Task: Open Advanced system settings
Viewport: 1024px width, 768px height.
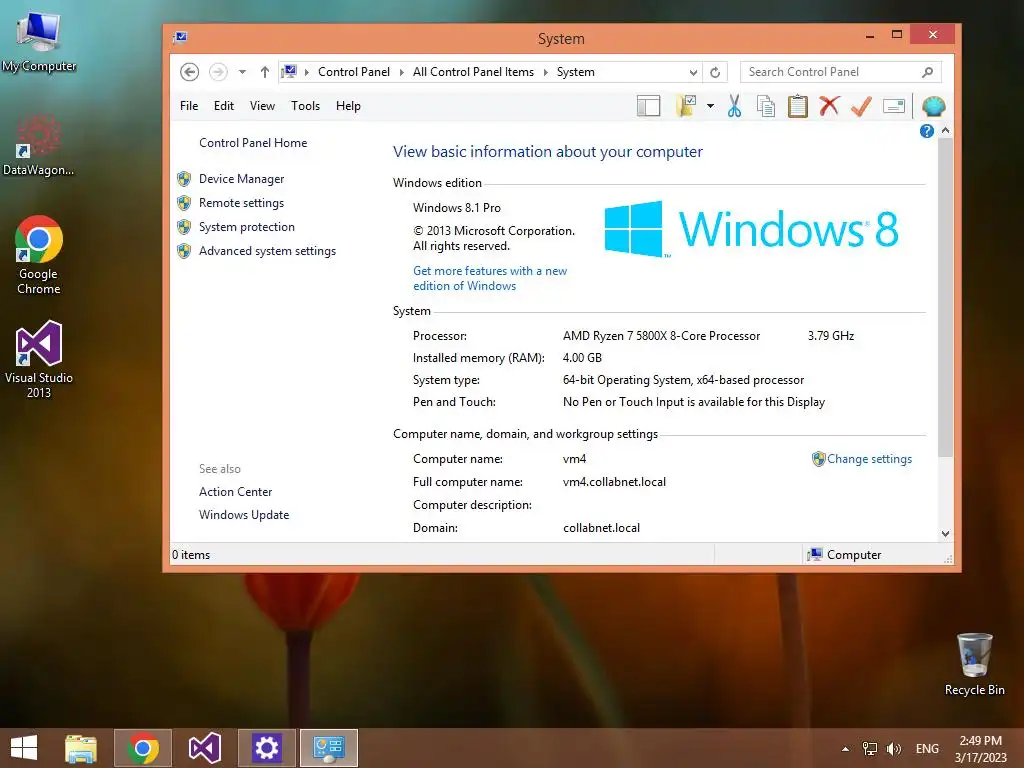Action: coord(267,251)
